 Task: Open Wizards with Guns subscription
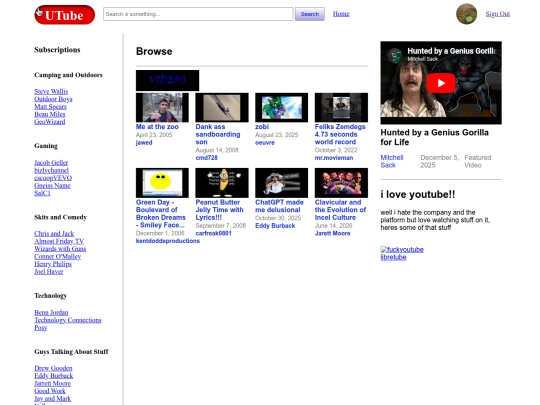pos(60,249)
